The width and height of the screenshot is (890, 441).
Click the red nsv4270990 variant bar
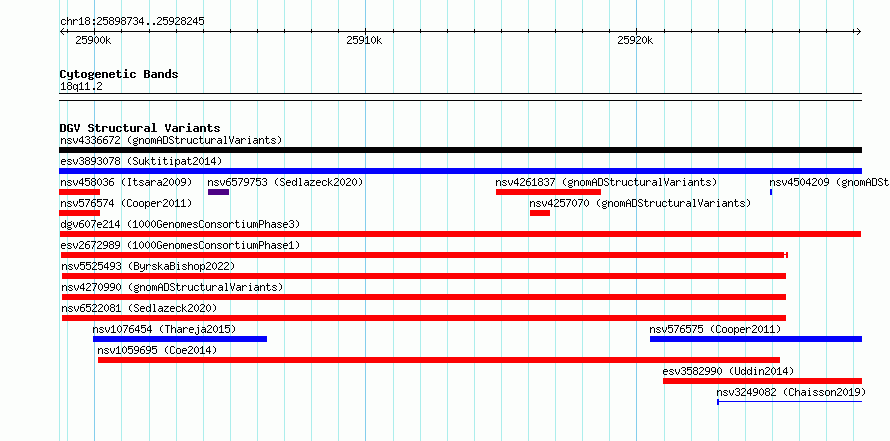[x=424, y=297]
